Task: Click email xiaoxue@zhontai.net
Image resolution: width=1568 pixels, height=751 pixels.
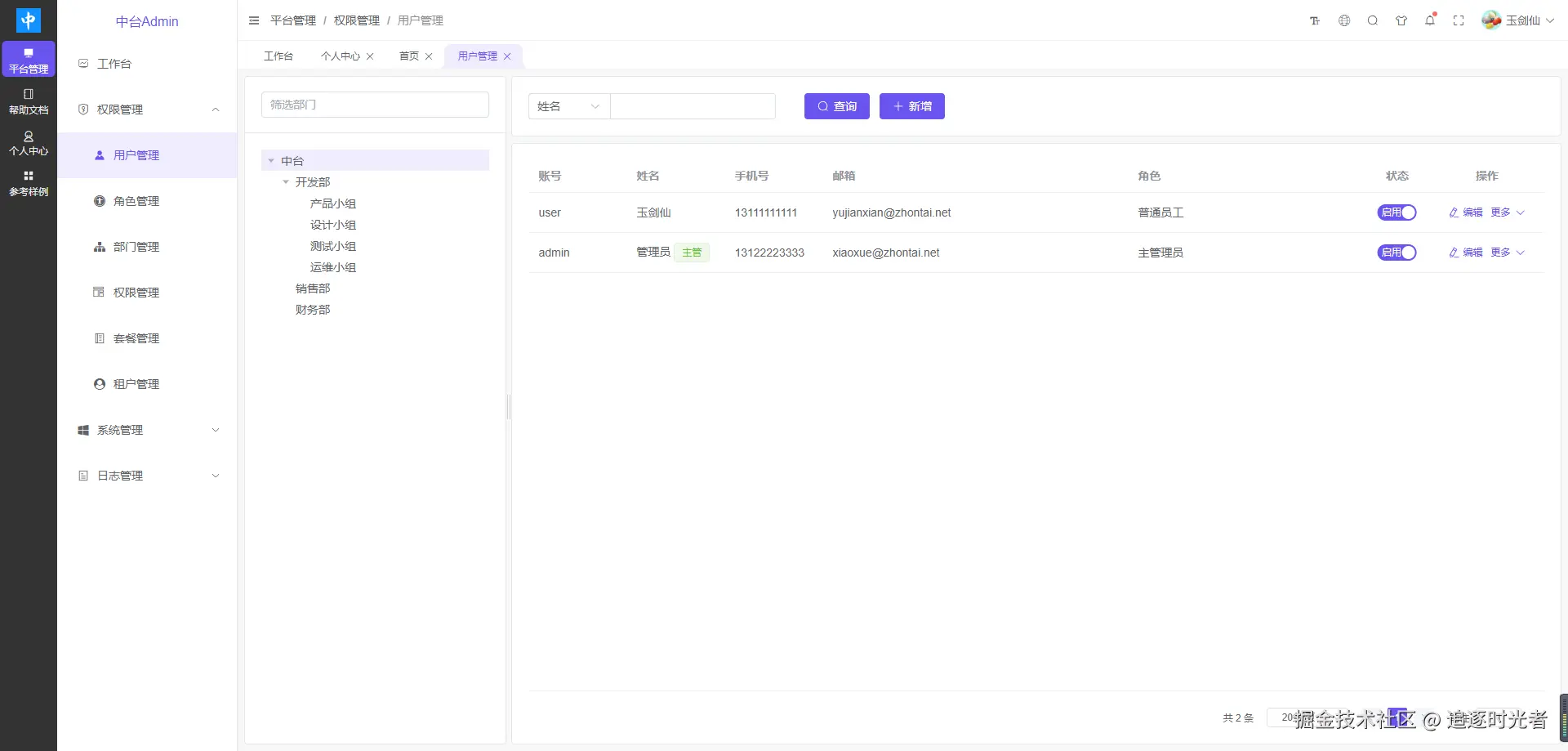Action: tap(886, 253)
